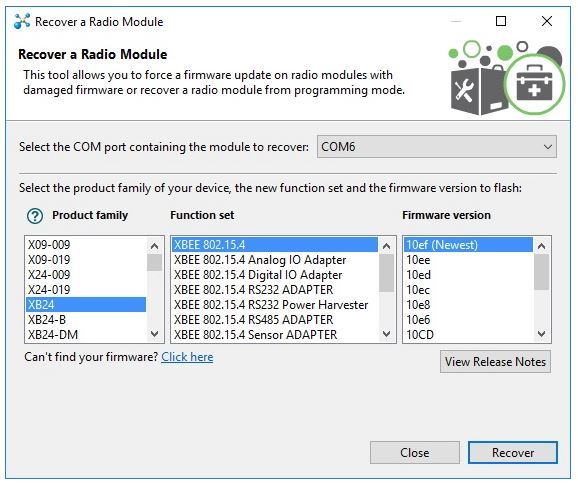The width and height of the screenshot is (578, 485).
Task: Click the Product family scrollbar thumb
Action: coord(154,262)
